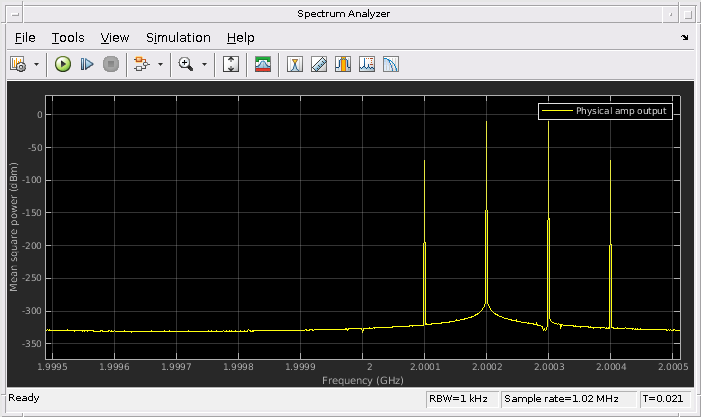The image size is (701, 417).
Task: Open Channel Measurements tool
Action: click(x=343, y=64)
